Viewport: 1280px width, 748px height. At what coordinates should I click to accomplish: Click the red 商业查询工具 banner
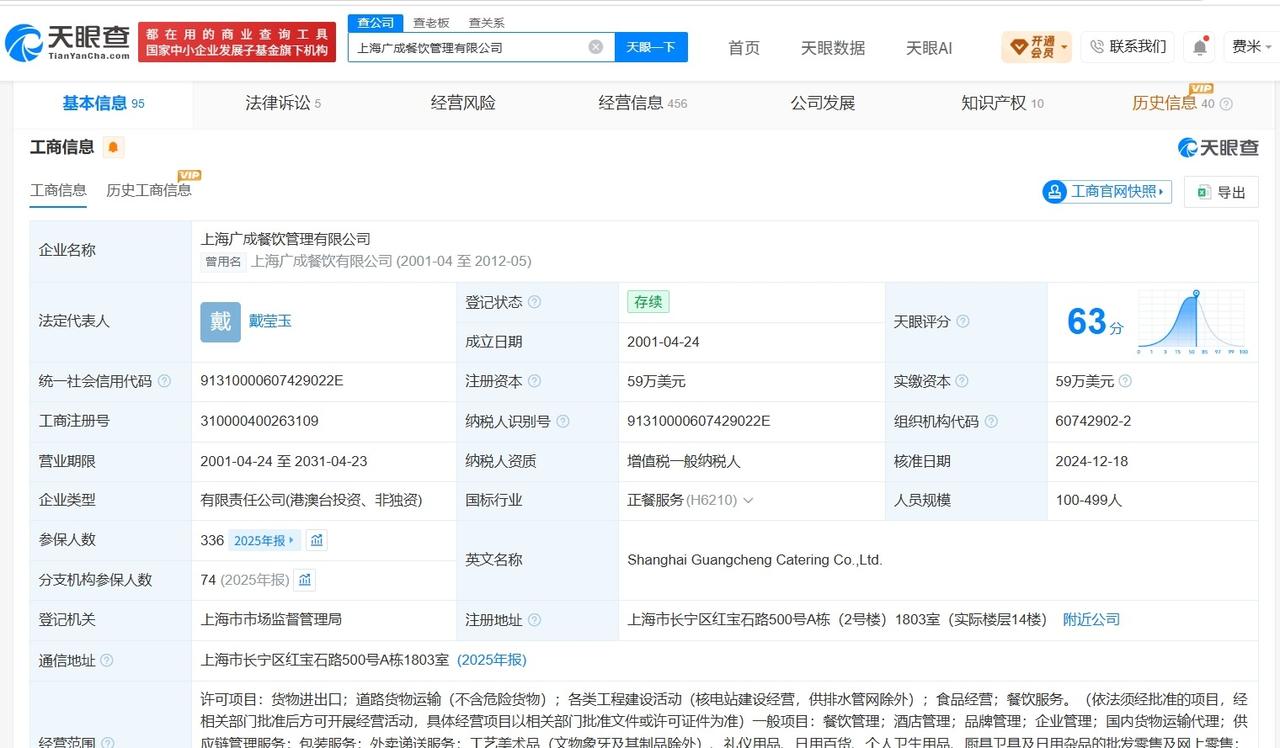pos(237,42)
